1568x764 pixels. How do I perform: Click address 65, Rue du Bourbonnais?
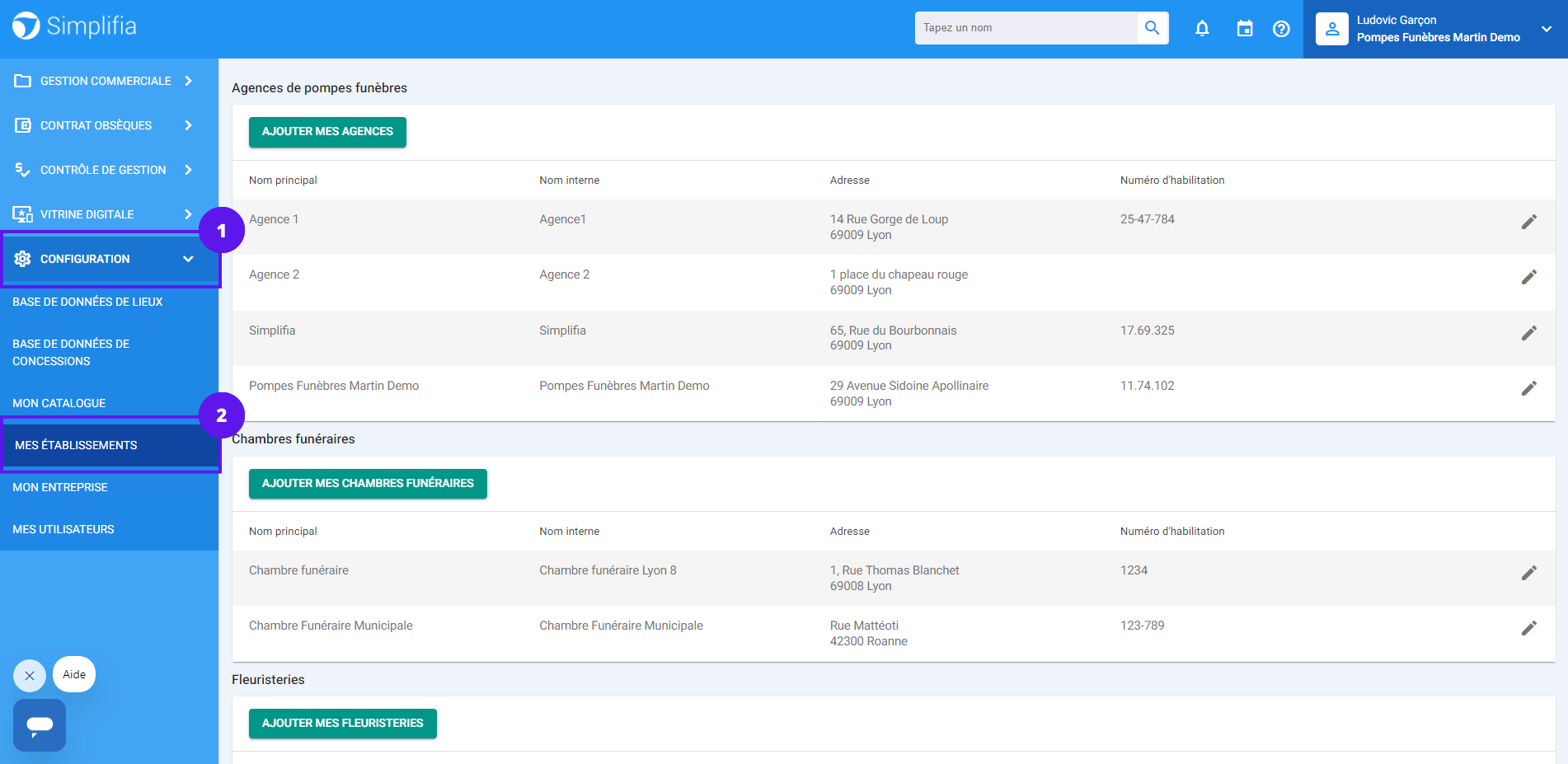coord(893,330)
